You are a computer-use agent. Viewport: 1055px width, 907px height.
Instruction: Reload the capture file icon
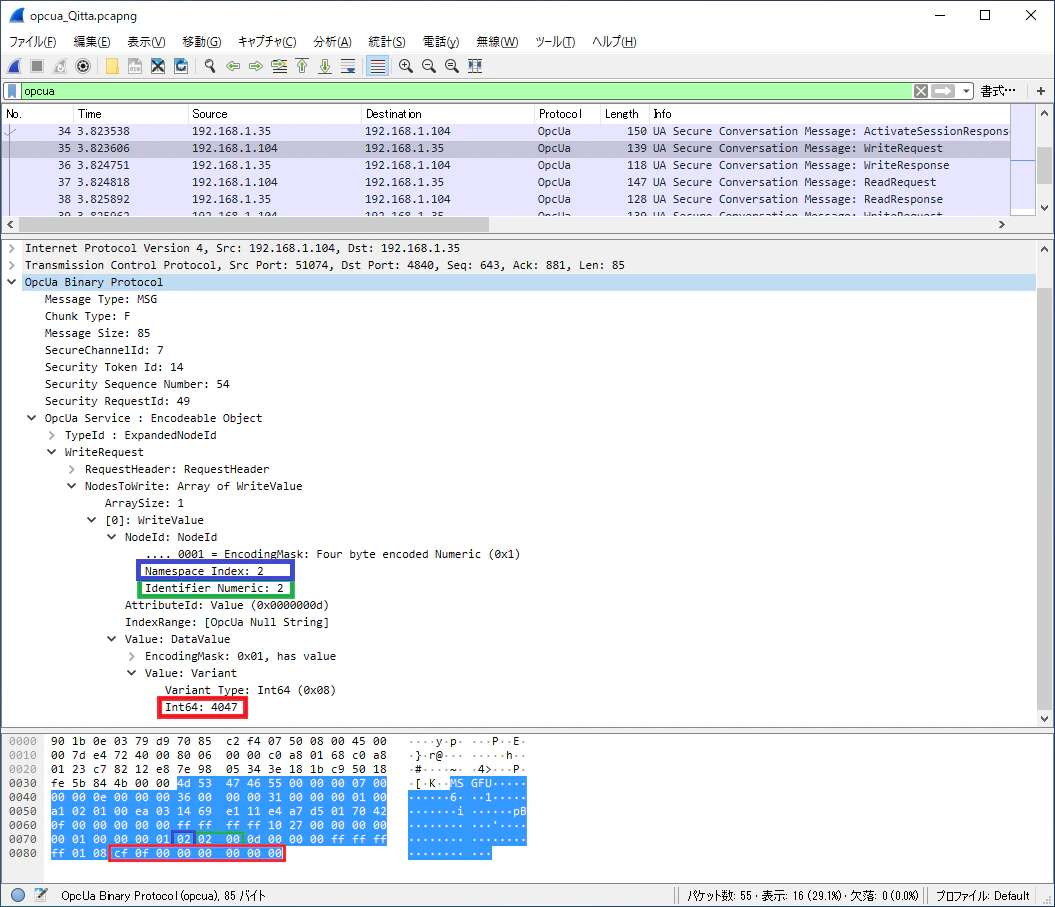pyautogui.click(x=181, y=66)
